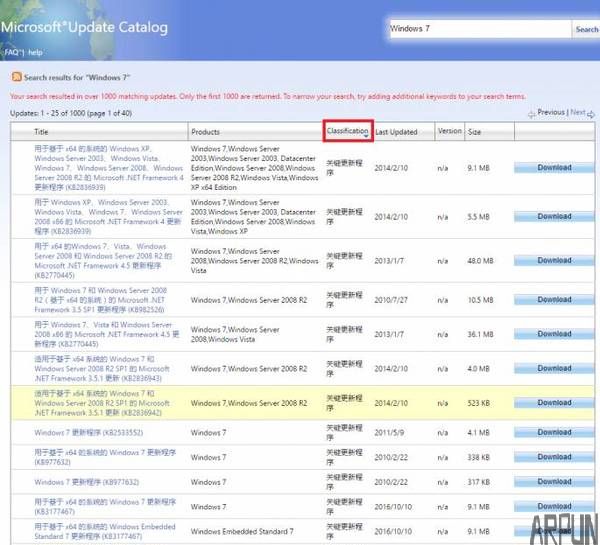Screen dimensions: 600x545
Task: Go to the Next results page link
Action: click(577, 113)
